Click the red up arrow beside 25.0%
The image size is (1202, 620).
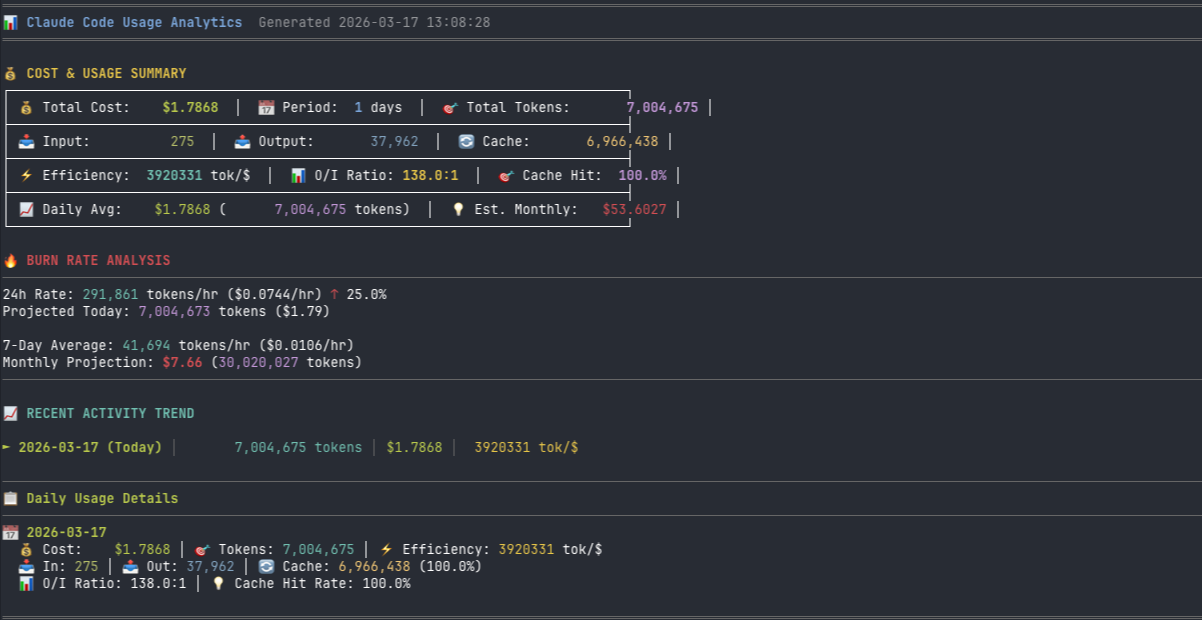pyautogui.click(x=334, y=295)
